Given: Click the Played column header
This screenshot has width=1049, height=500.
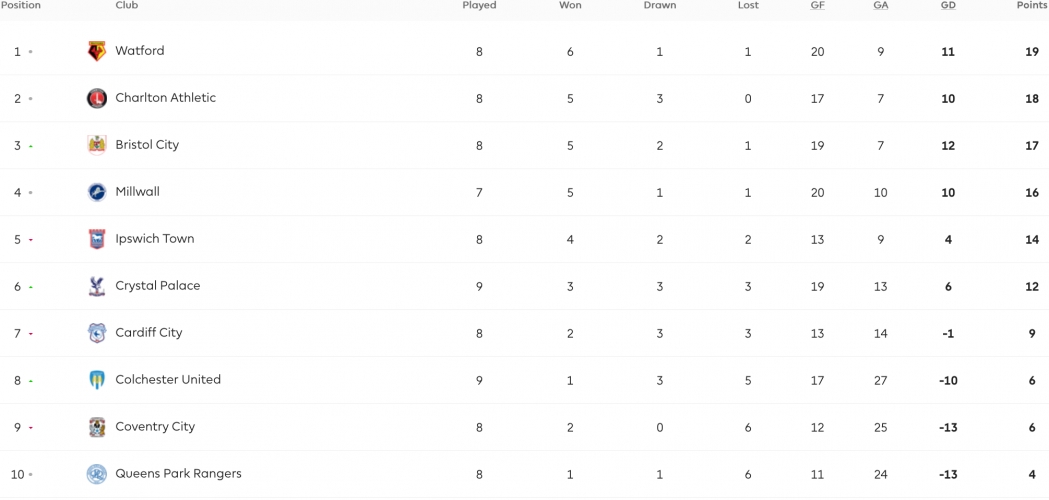Looking at the screenshot, I should pos(479,5).
